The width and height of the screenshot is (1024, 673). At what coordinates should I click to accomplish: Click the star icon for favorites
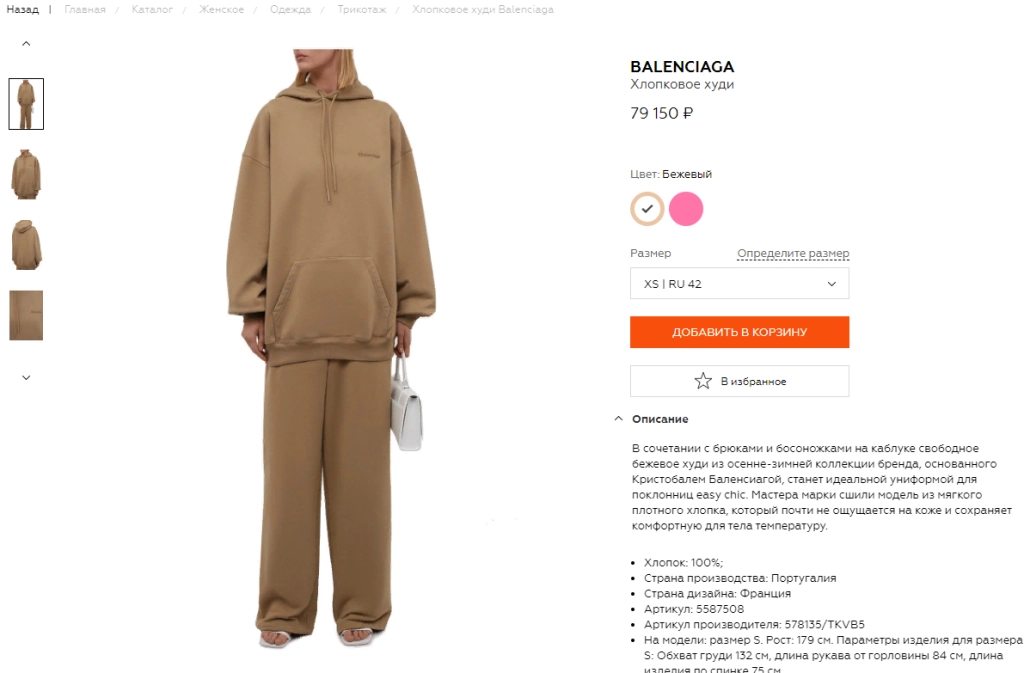tap(703, 381)
